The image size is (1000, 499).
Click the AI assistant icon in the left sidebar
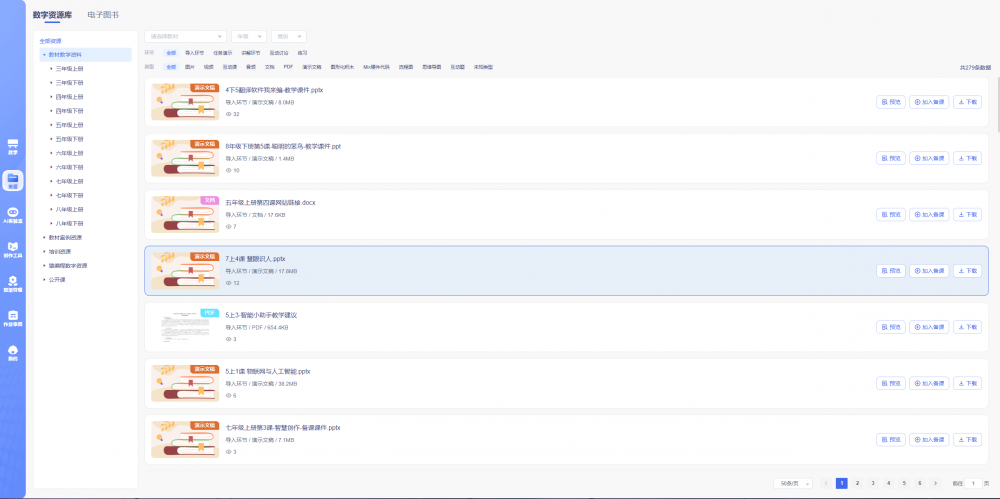(13, 215)
